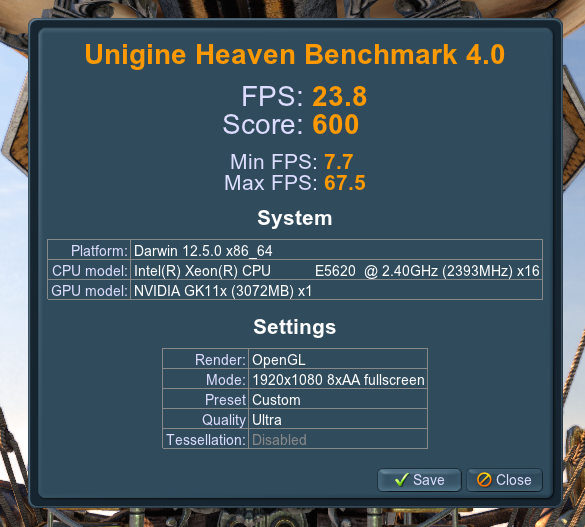Select the Render OpenGL value
Screen dimensions: 585x527
338,360
